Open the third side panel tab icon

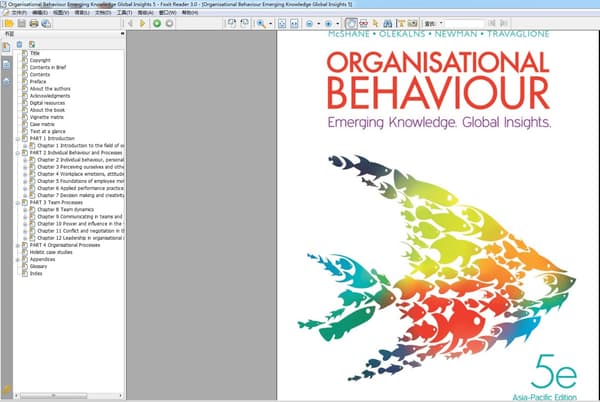[x=6, y=81]
